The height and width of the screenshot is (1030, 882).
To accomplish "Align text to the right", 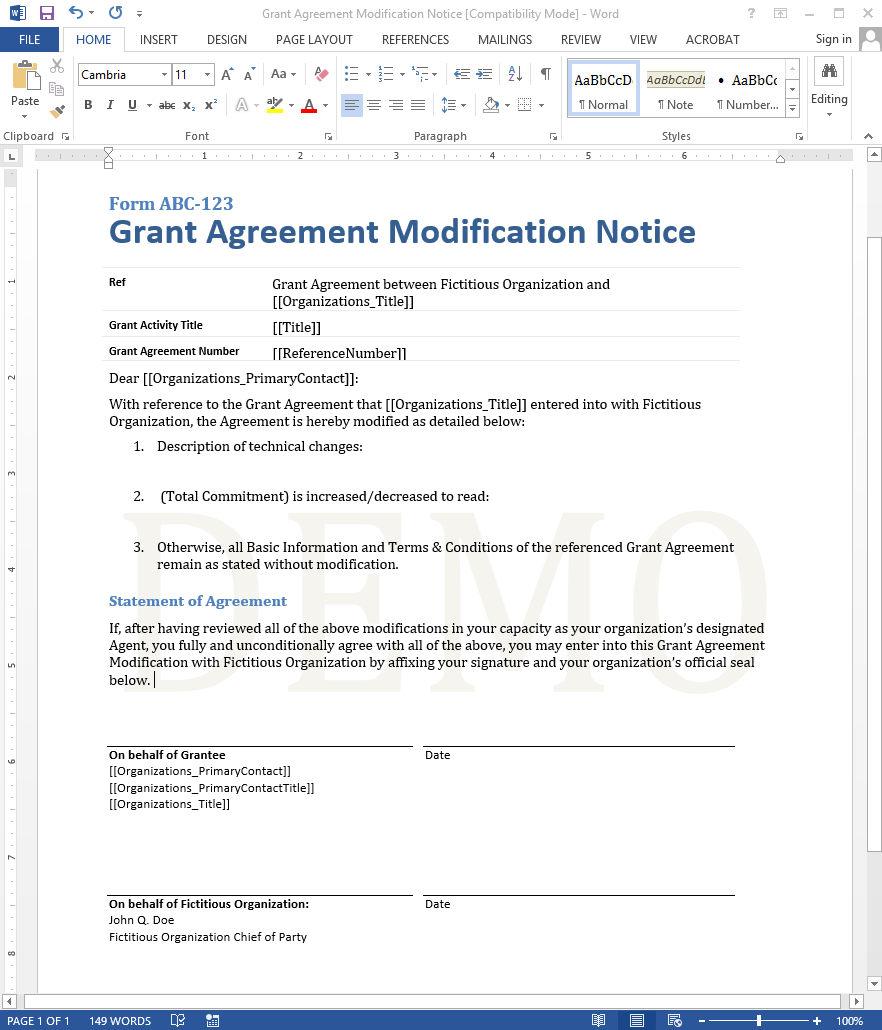I will (x=396, y=105).
